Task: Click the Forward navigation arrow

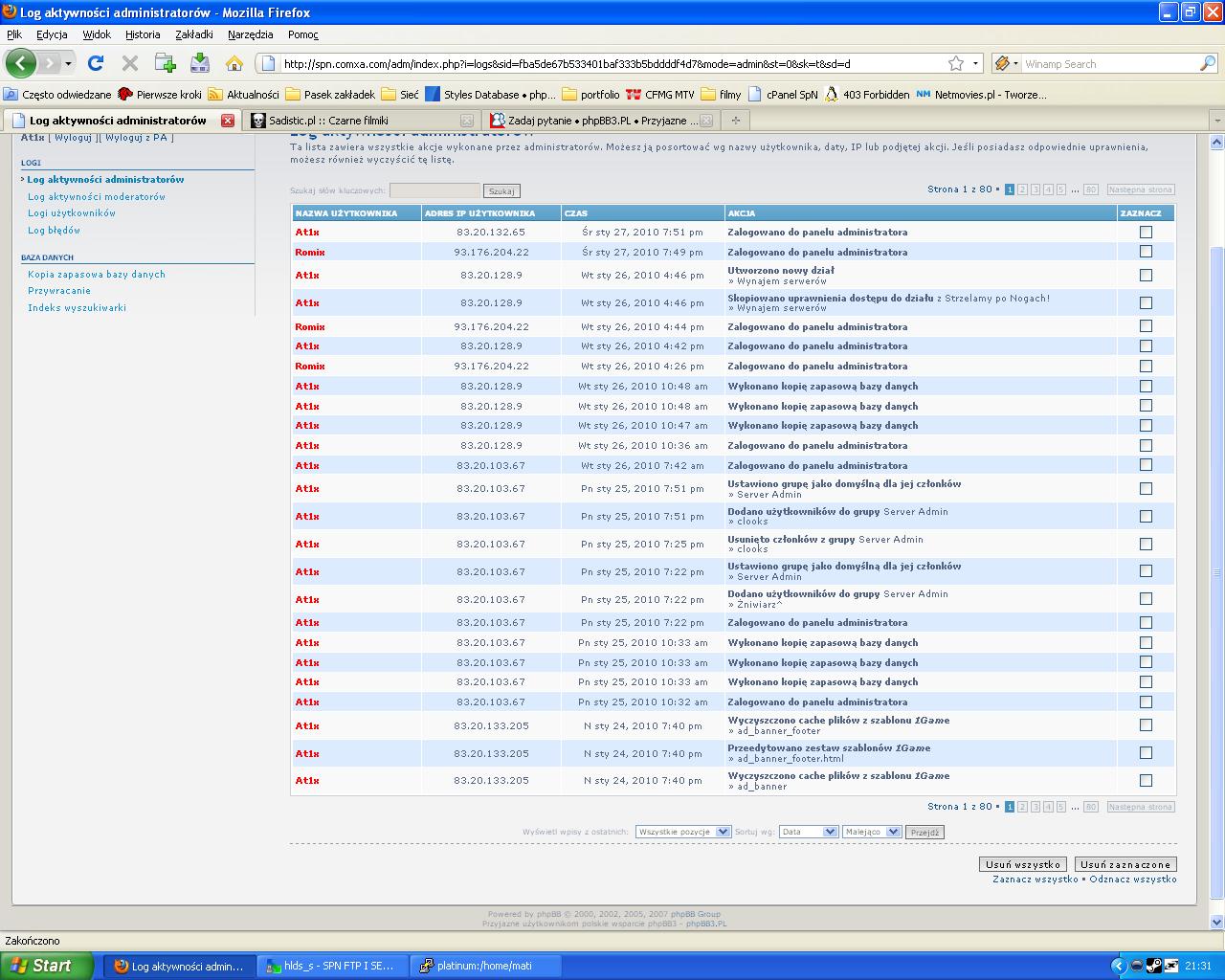Action: [50, 64]
